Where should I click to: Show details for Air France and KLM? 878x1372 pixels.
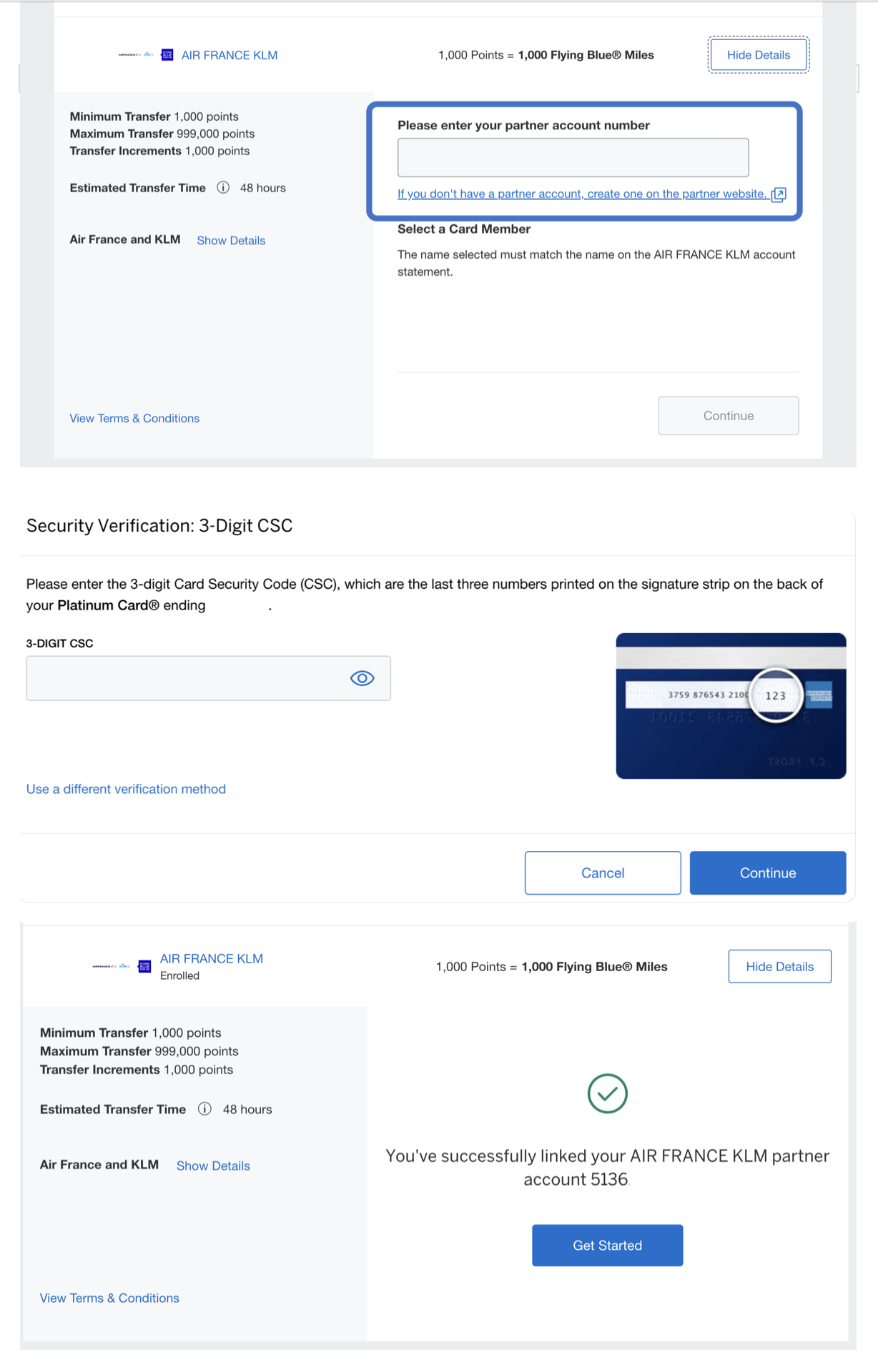[x=230, y=240]
